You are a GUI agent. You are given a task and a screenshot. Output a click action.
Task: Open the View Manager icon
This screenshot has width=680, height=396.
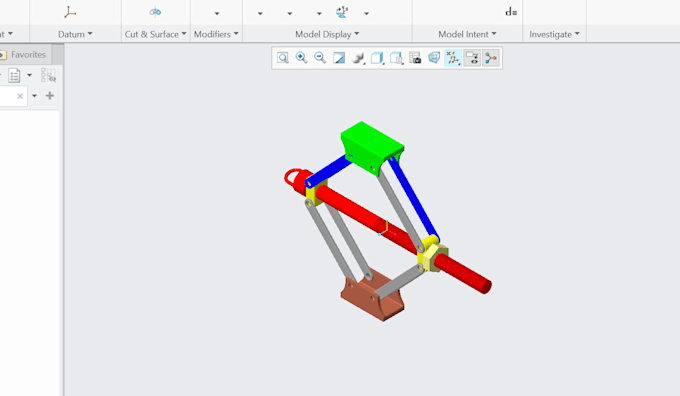coord(415,58)
